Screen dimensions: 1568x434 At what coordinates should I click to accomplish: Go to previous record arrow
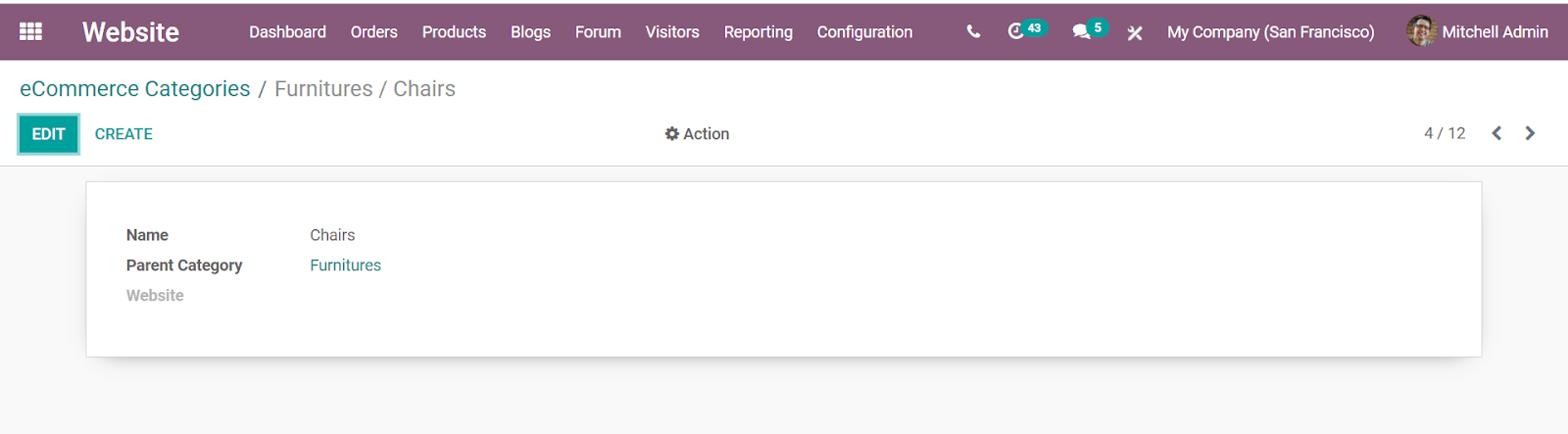click(1496, 133)
